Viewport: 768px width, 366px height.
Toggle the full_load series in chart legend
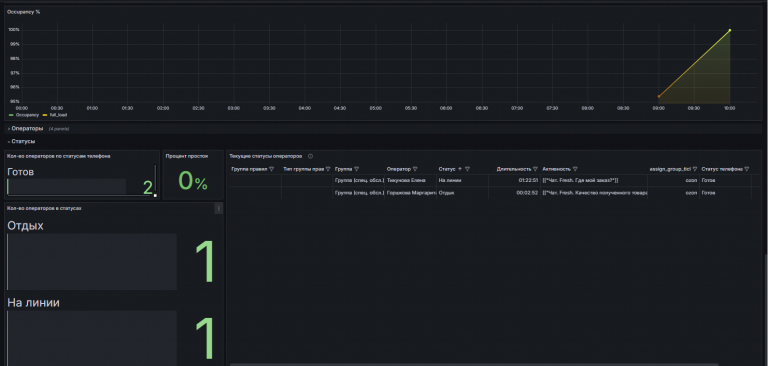click(55, 115)
